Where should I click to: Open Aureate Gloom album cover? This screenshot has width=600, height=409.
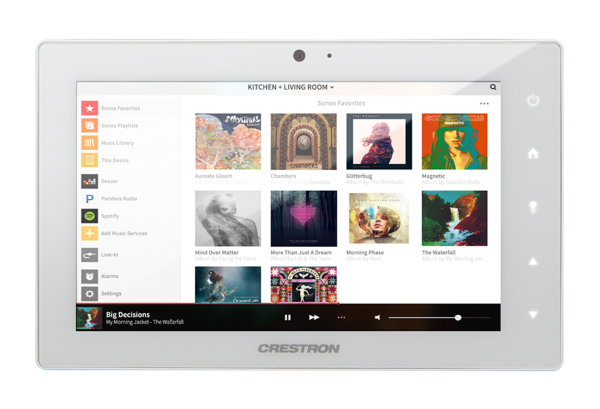tap(228, 142)
